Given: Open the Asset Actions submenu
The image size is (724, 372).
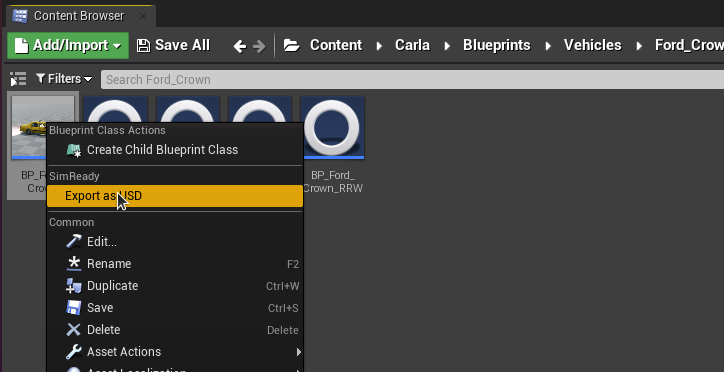Looking at the screenshot, I should (175, 352).
